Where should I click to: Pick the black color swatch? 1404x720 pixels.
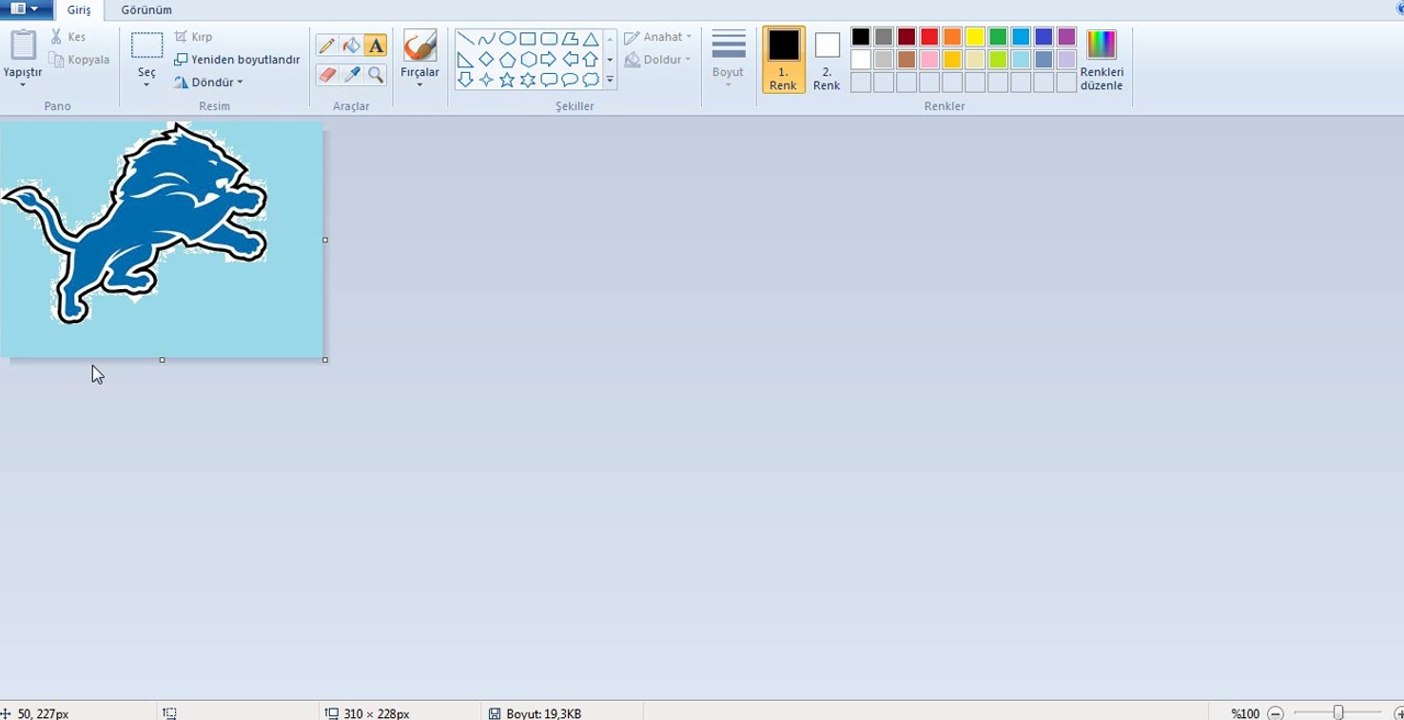[861, 37]
